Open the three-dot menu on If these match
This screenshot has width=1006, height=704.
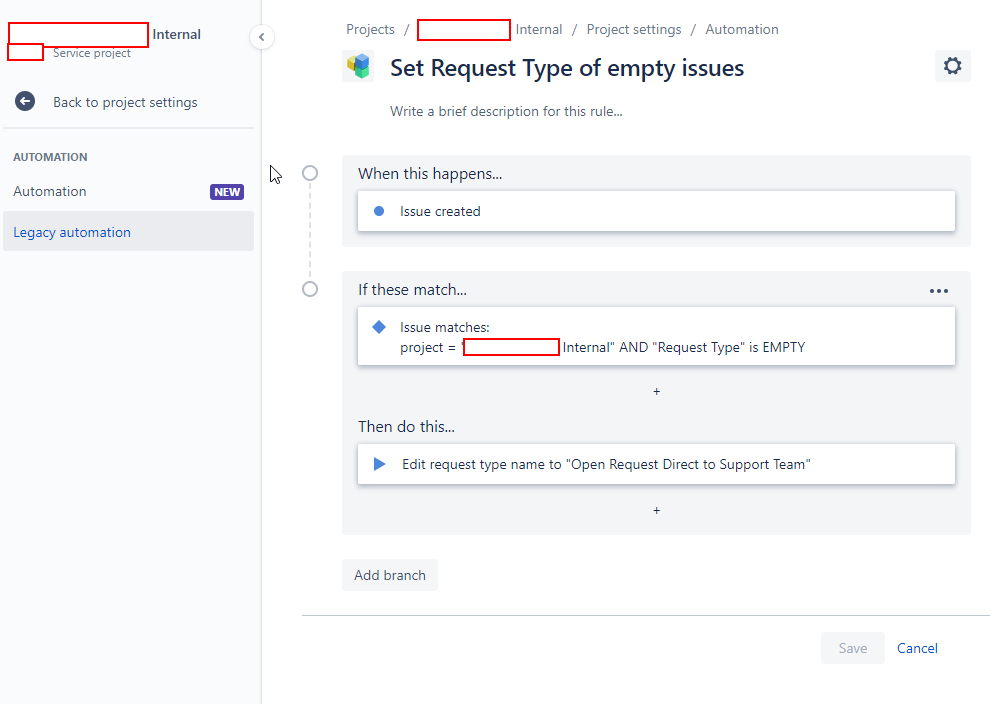(939, 290)
